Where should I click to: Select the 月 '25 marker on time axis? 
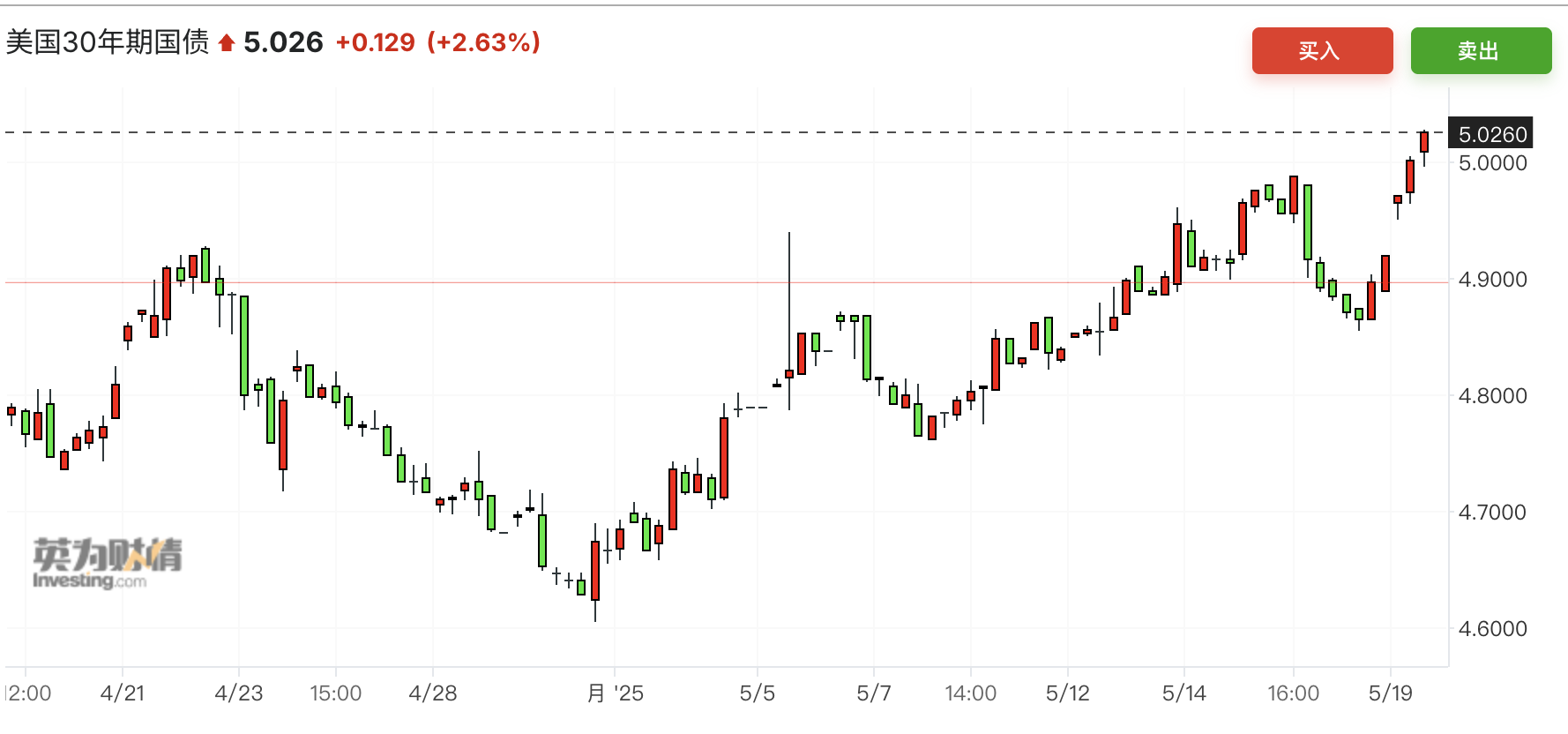click(616, 693)
